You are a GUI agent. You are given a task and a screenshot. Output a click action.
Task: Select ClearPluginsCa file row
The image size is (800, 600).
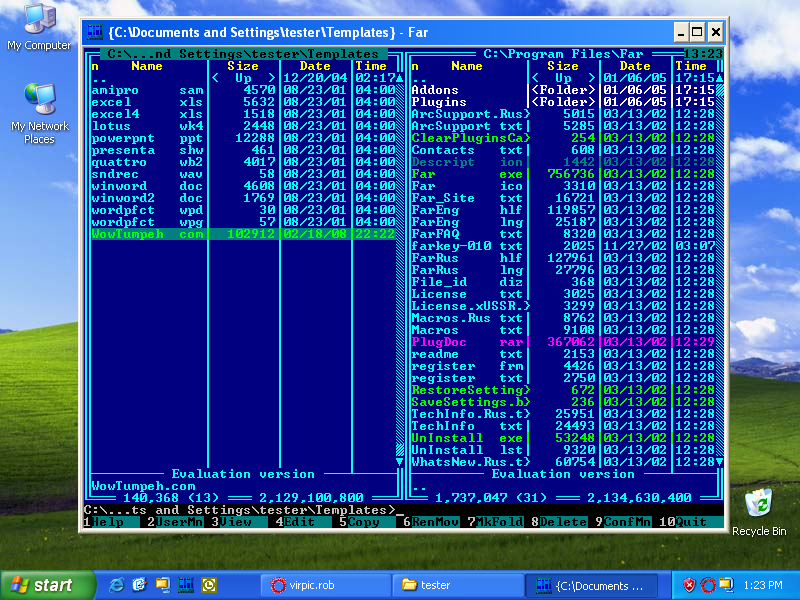click(563, 138)
